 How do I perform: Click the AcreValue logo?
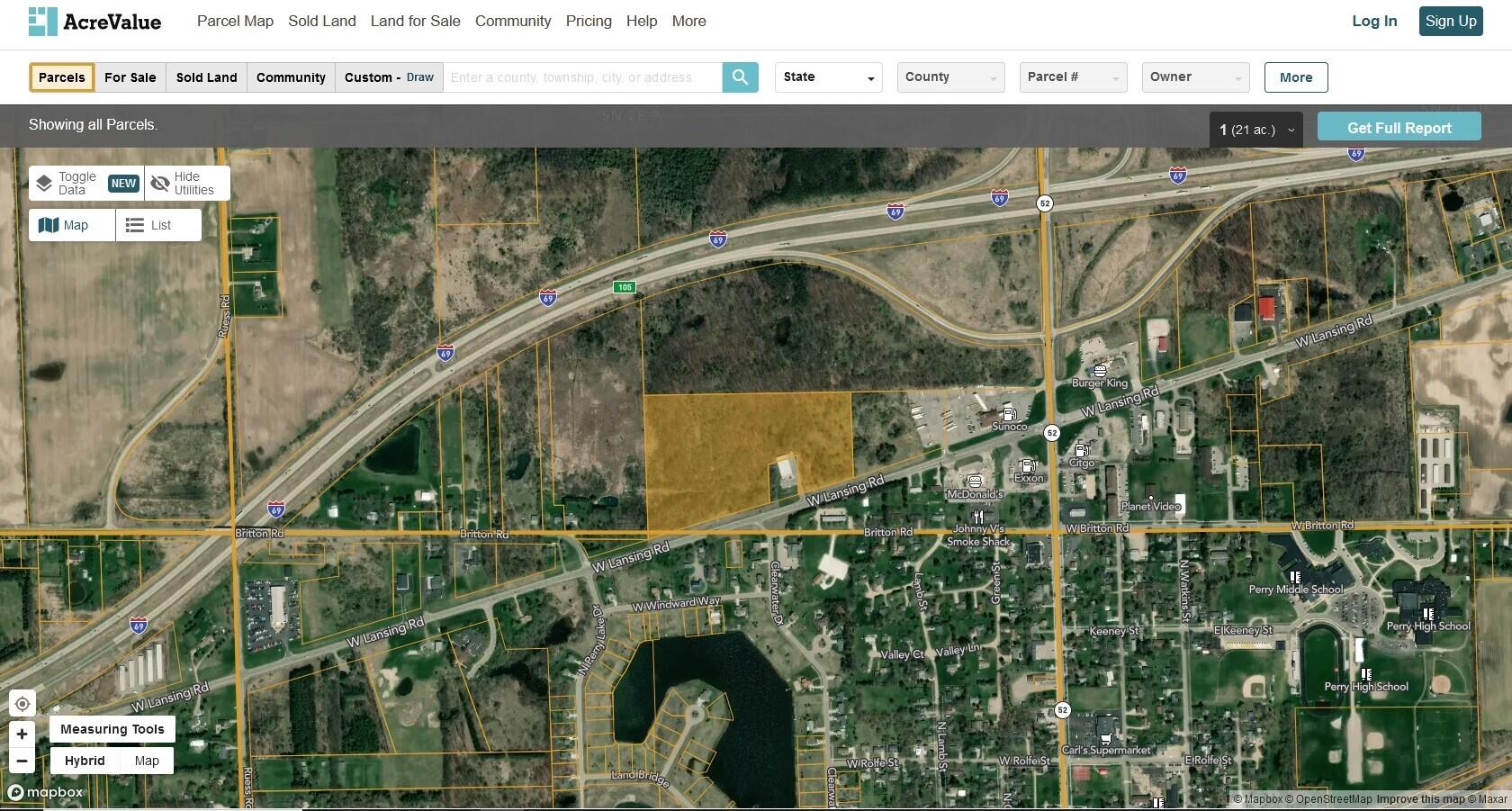pos(94,22)
